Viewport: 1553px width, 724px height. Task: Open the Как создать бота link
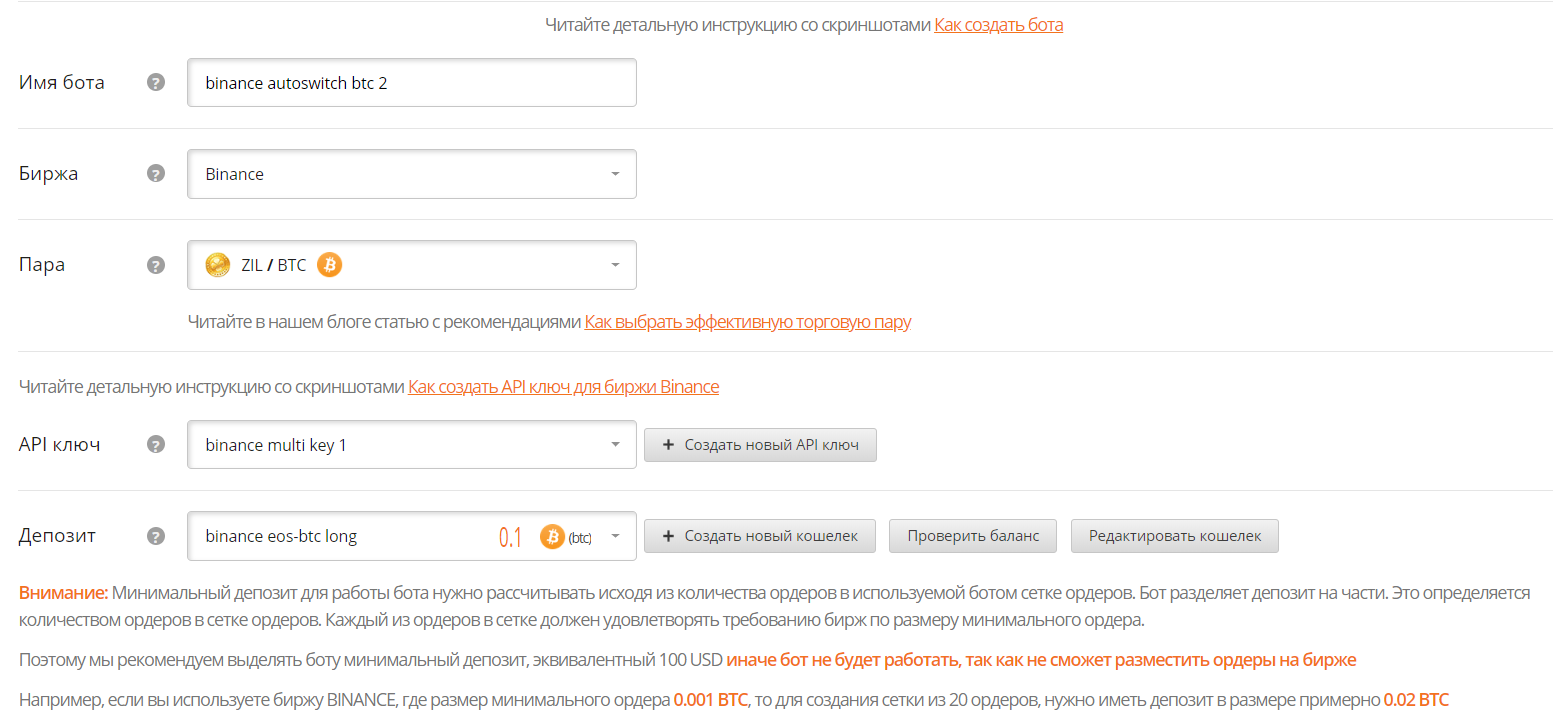point(998,25)
